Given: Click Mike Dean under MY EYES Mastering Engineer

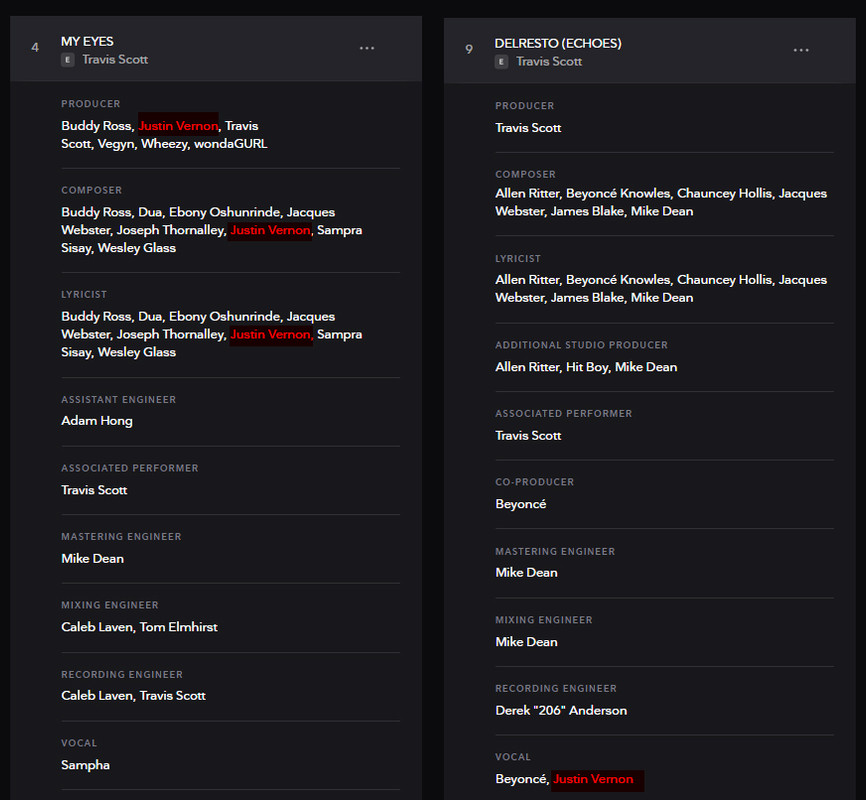Looking at the screenshot, I should [x=92, y=559].
